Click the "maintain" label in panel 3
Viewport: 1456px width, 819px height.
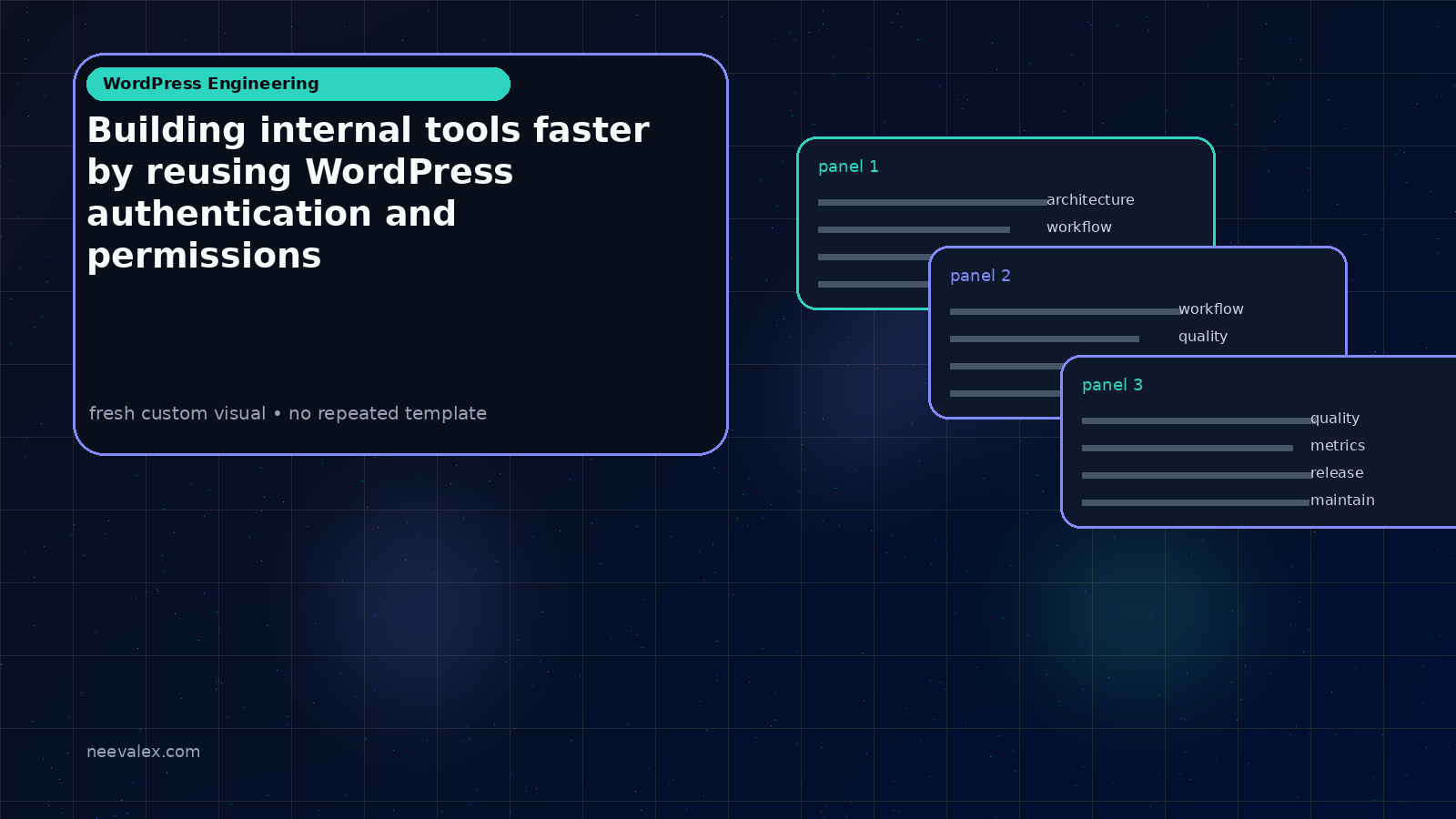point(1342,500)
